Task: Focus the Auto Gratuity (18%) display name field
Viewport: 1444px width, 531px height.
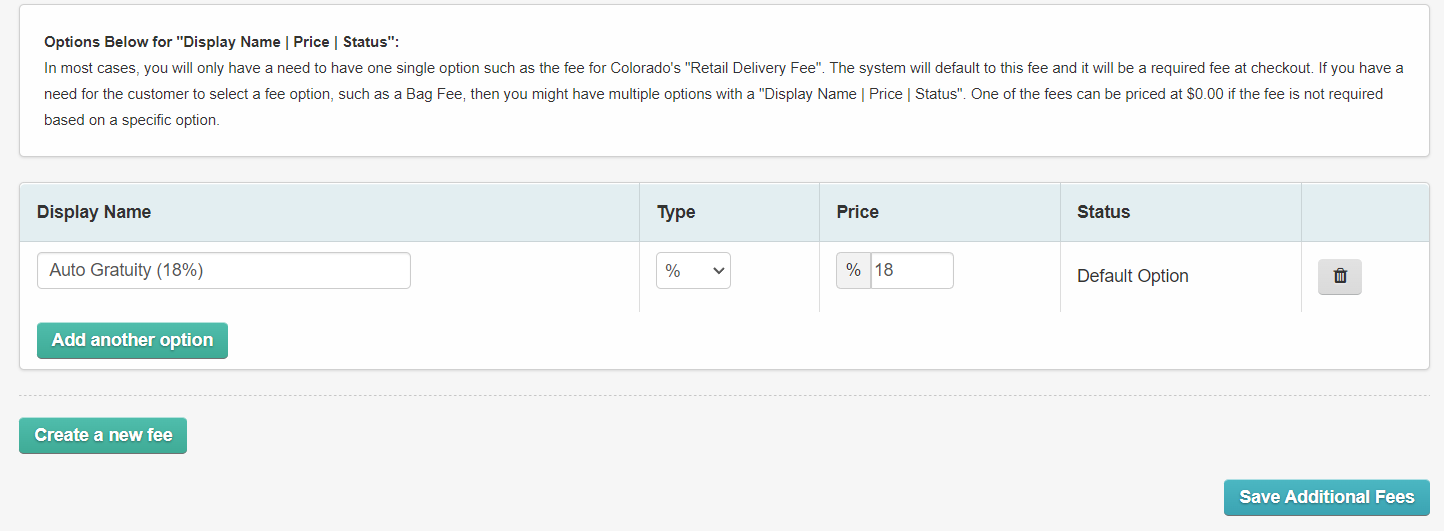Action: (224, 270)
